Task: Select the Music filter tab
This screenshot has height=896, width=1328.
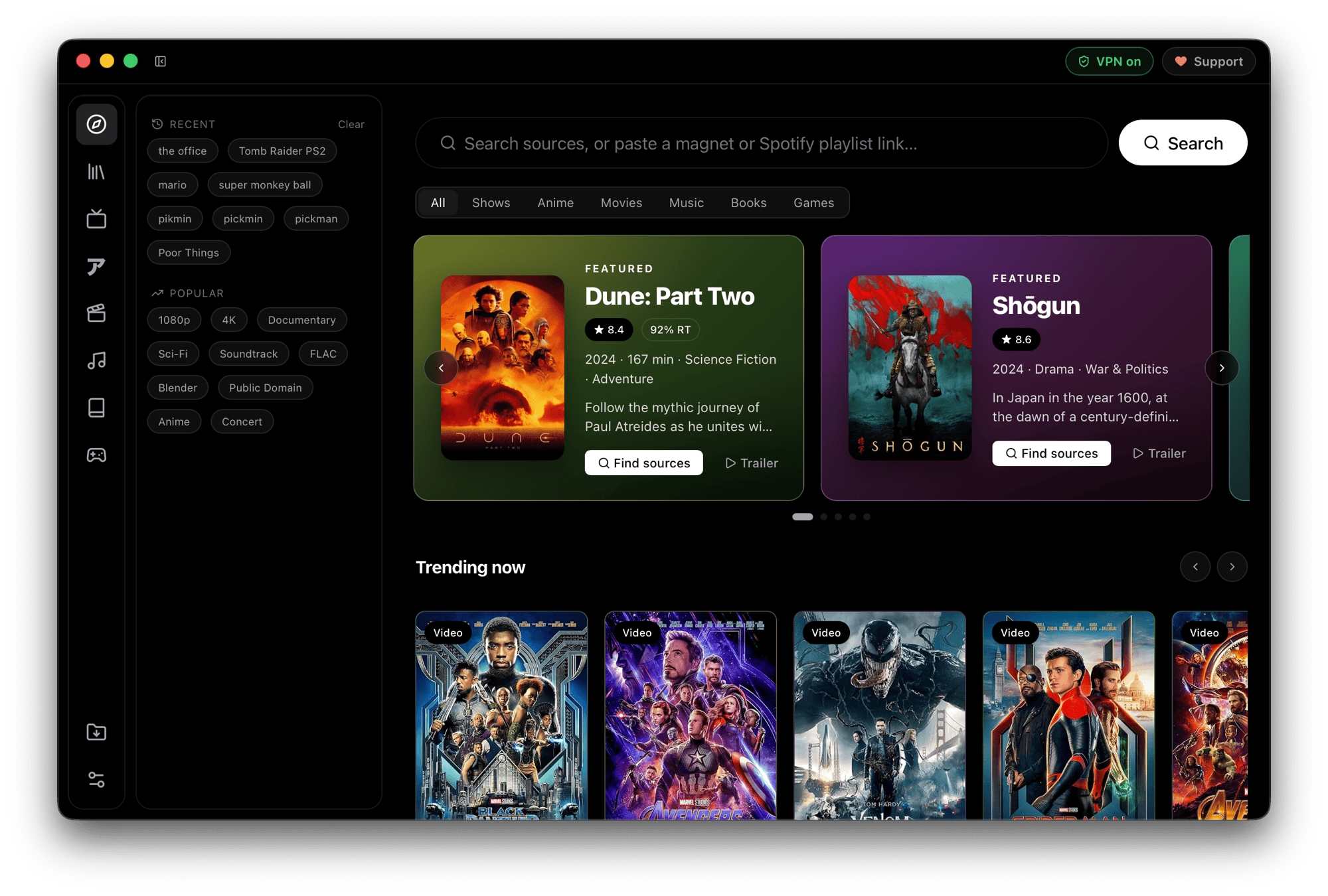Action: pos(686,202)
